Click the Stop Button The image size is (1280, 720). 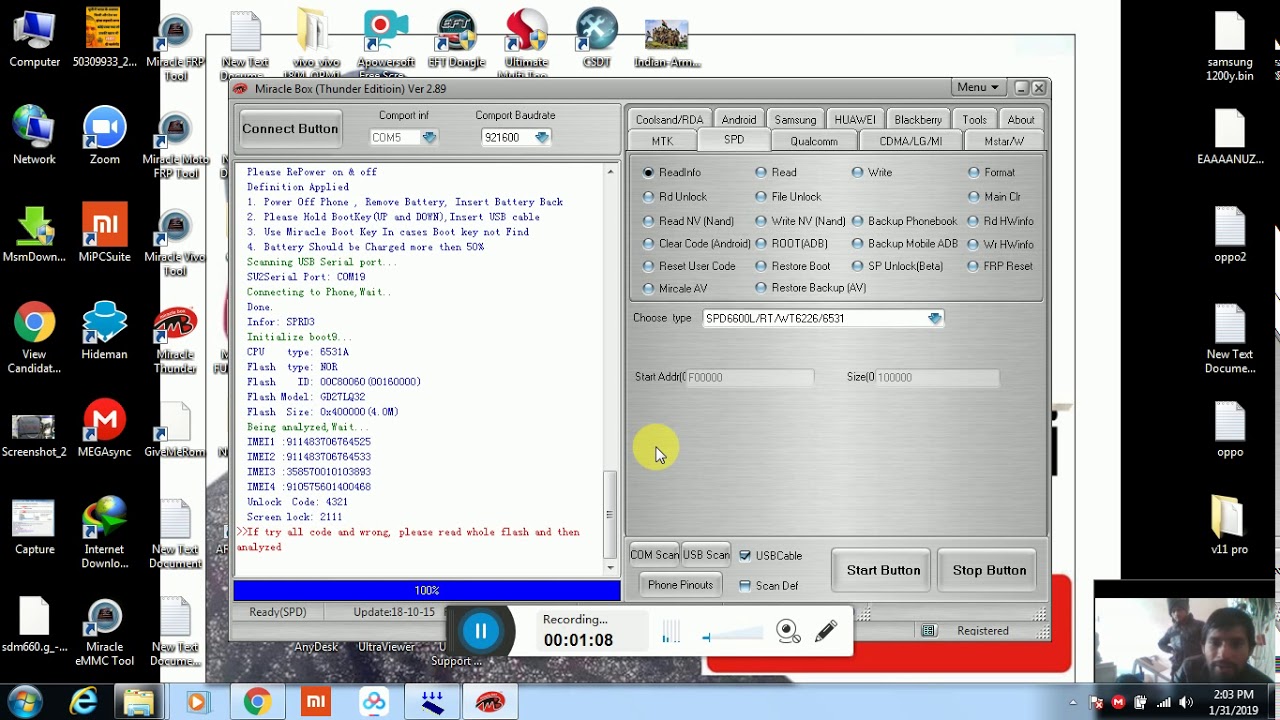click(989, 570)
